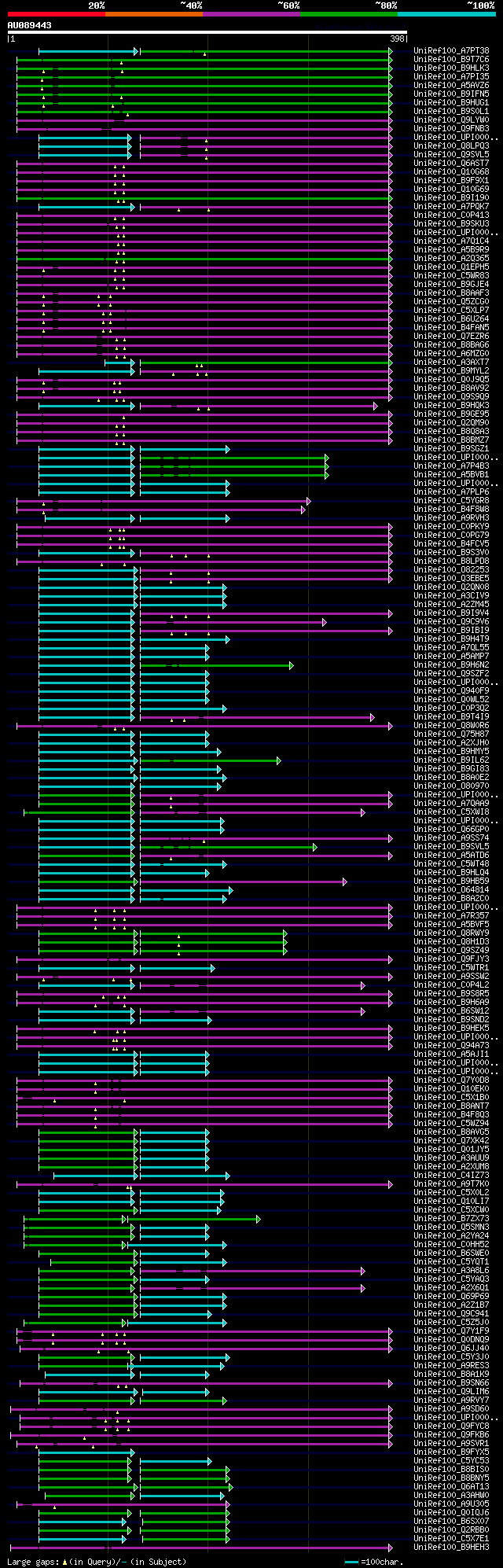The height and width of the screenshot is (1568, 503).
Task: Select the UniRef100_Q8H1D3 label
Action: [x=451, y=941]
